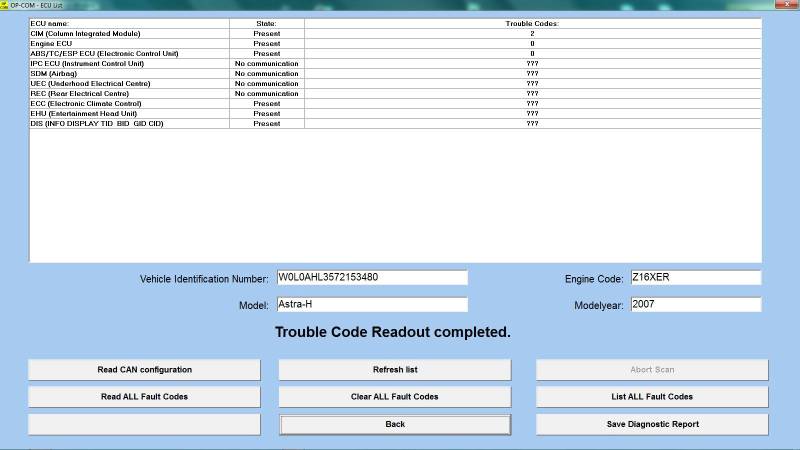Click the OP-COM title bar icon
Screen dimensions: 800x450
(x=4, y=5)
